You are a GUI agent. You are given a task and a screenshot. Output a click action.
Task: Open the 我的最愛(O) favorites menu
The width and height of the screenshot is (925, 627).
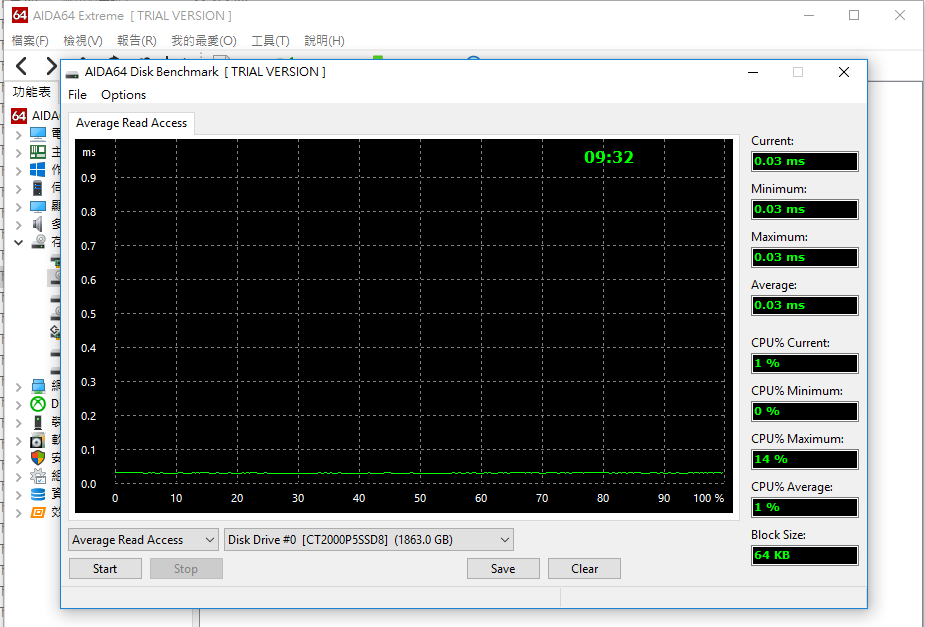[204, 41]
